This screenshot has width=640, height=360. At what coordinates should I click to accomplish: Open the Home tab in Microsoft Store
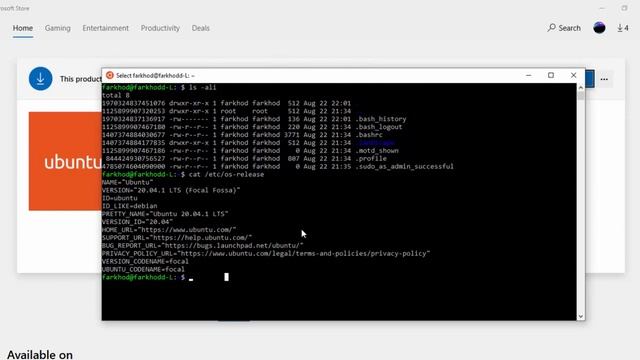(23, 28)
